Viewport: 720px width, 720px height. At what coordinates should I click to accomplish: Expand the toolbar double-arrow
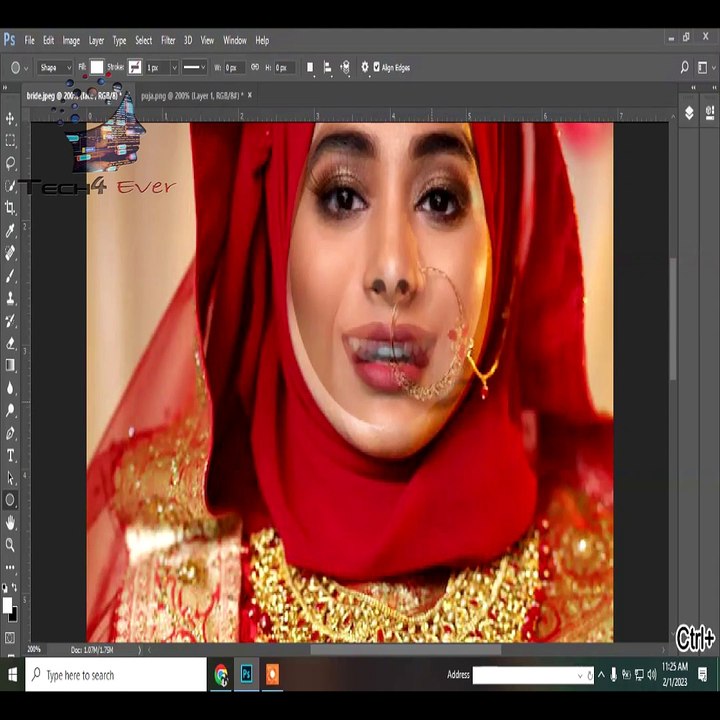click(x=5, y=87)
